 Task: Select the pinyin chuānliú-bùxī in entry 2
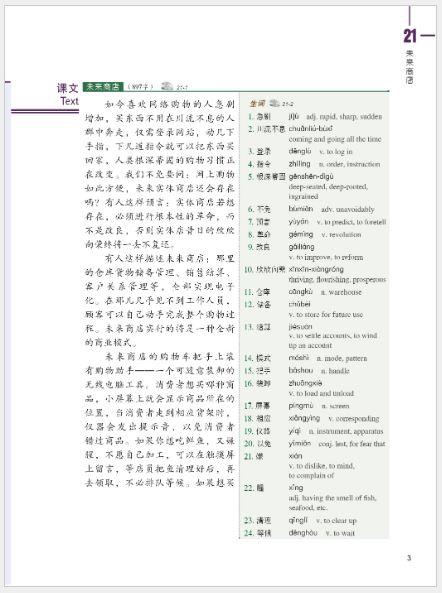pos(310,129)
